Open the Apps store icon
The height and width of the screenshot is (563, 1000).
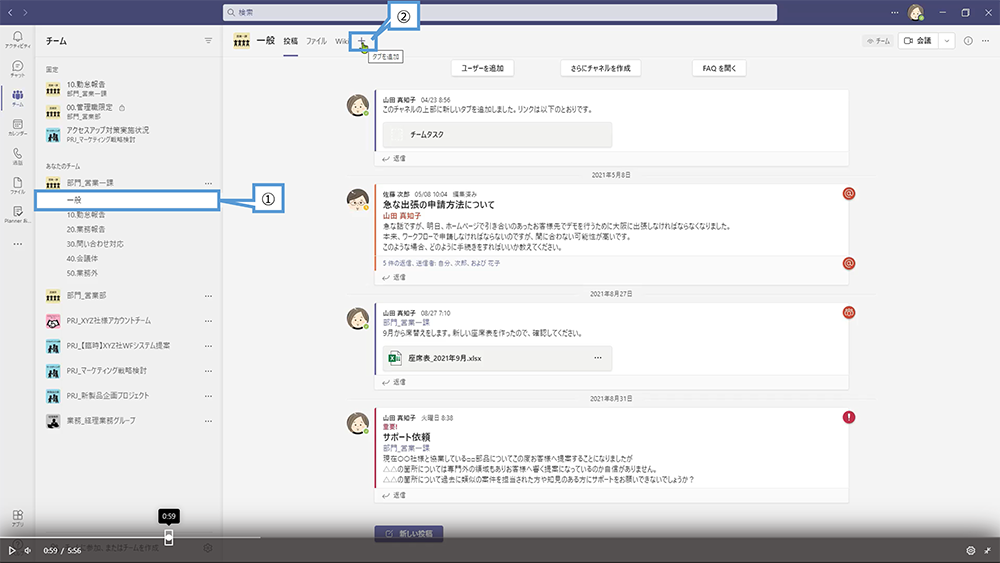click(x=18, y=518)
